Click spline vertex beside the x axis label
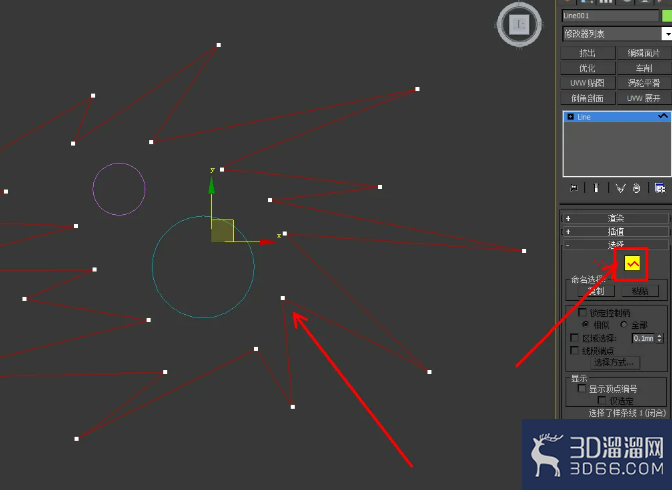This screenshot has width=672, height=490. (x=285, y=234)
